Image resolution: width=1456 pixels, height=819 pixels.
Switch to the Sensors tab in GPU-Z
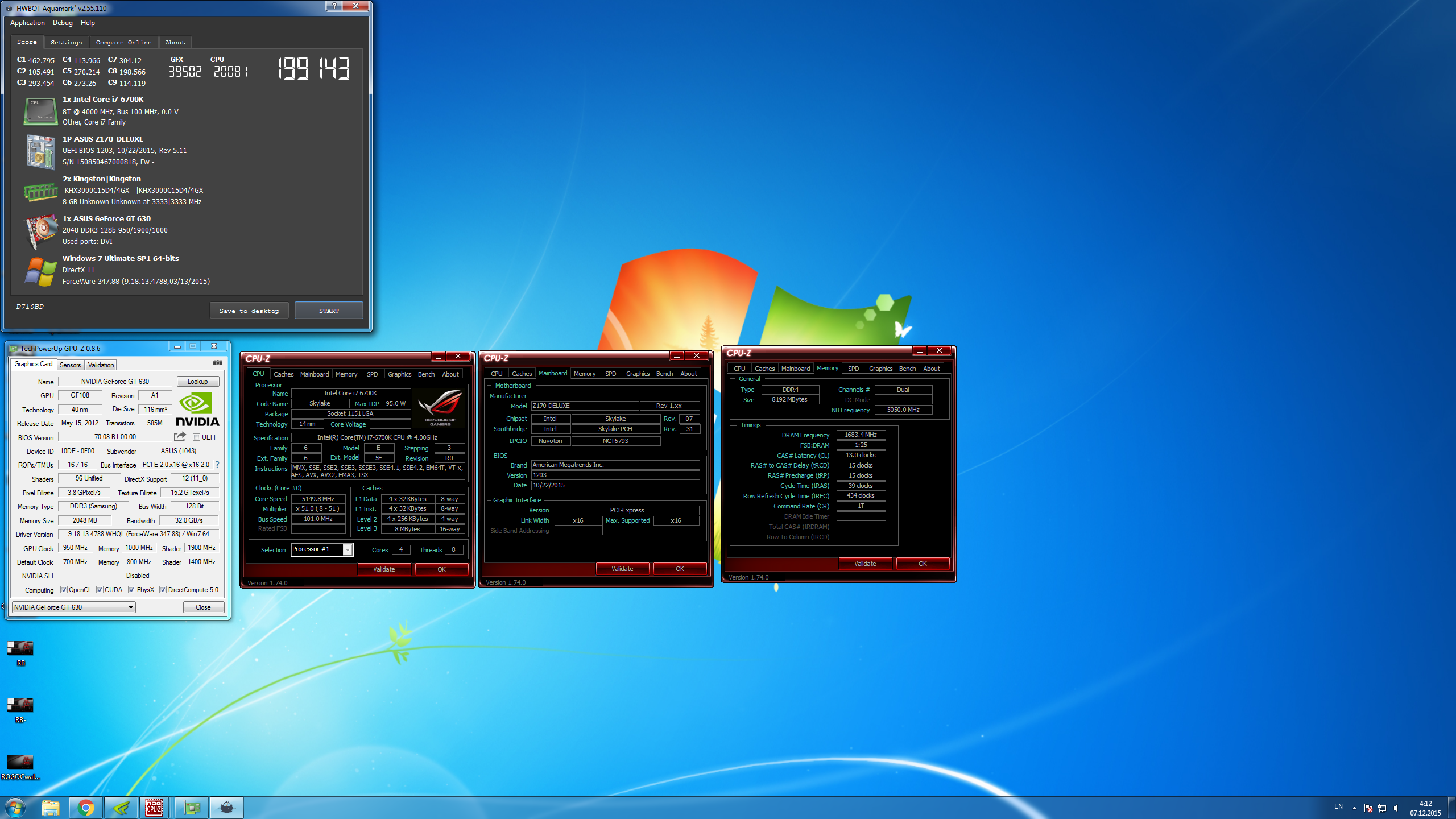click(71, 365)
